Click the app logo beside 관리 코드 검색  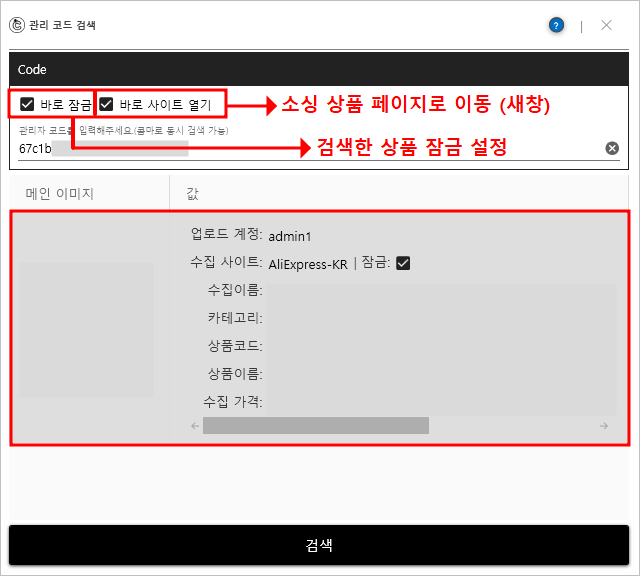17,25
